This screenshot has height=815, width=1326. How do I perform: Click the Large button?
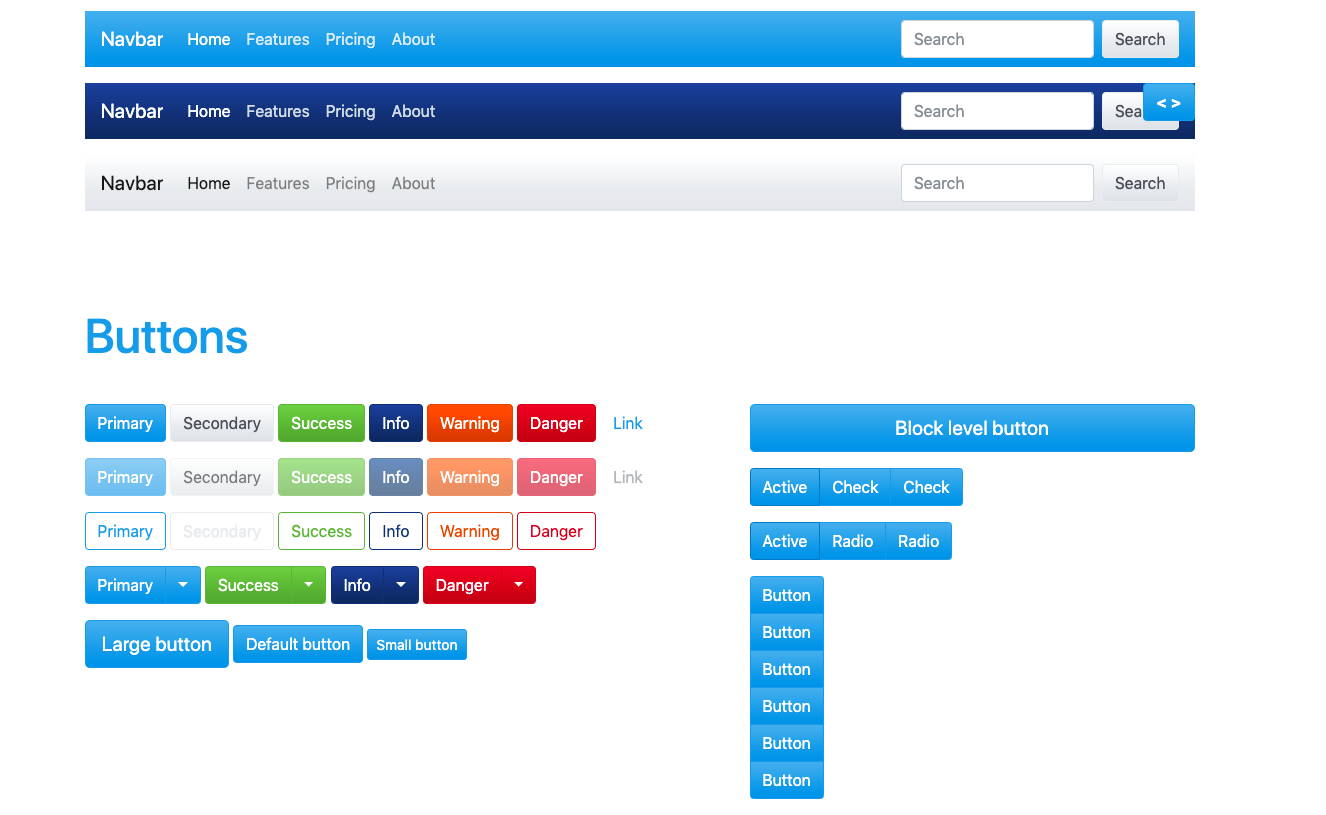coord(157,644)
